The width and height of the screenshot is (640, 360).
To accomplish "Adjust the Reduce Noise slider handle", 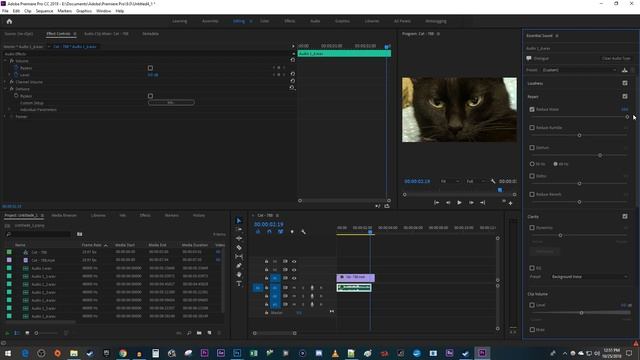I will coord(627,117).
